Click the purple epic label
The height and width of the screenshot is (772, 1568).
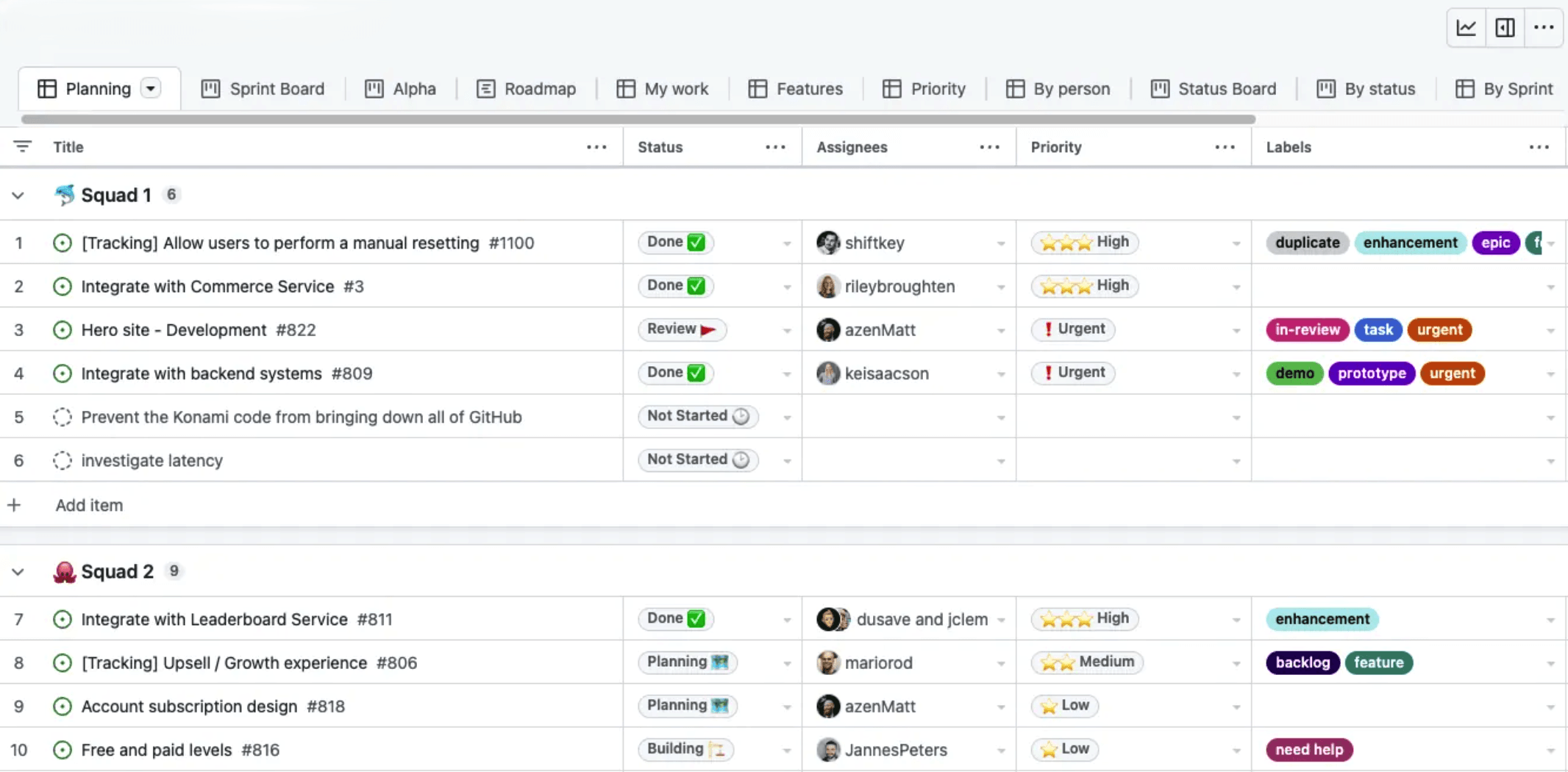tap(1495, 243)
